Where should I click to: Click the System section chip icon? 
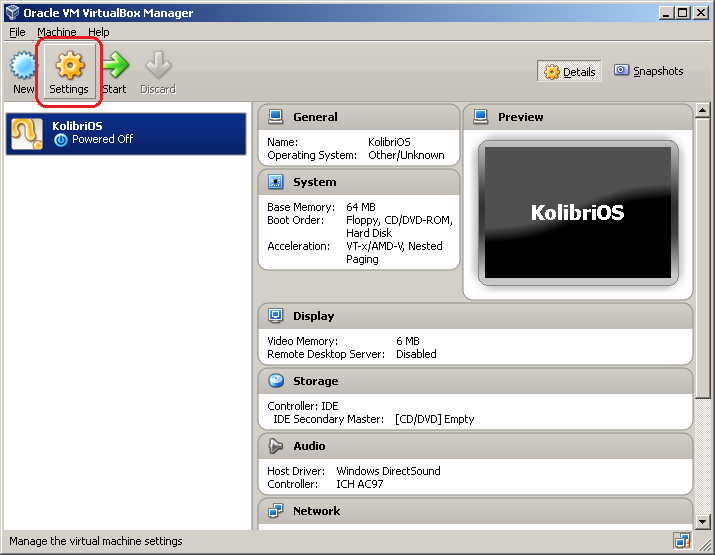point(276,182)
